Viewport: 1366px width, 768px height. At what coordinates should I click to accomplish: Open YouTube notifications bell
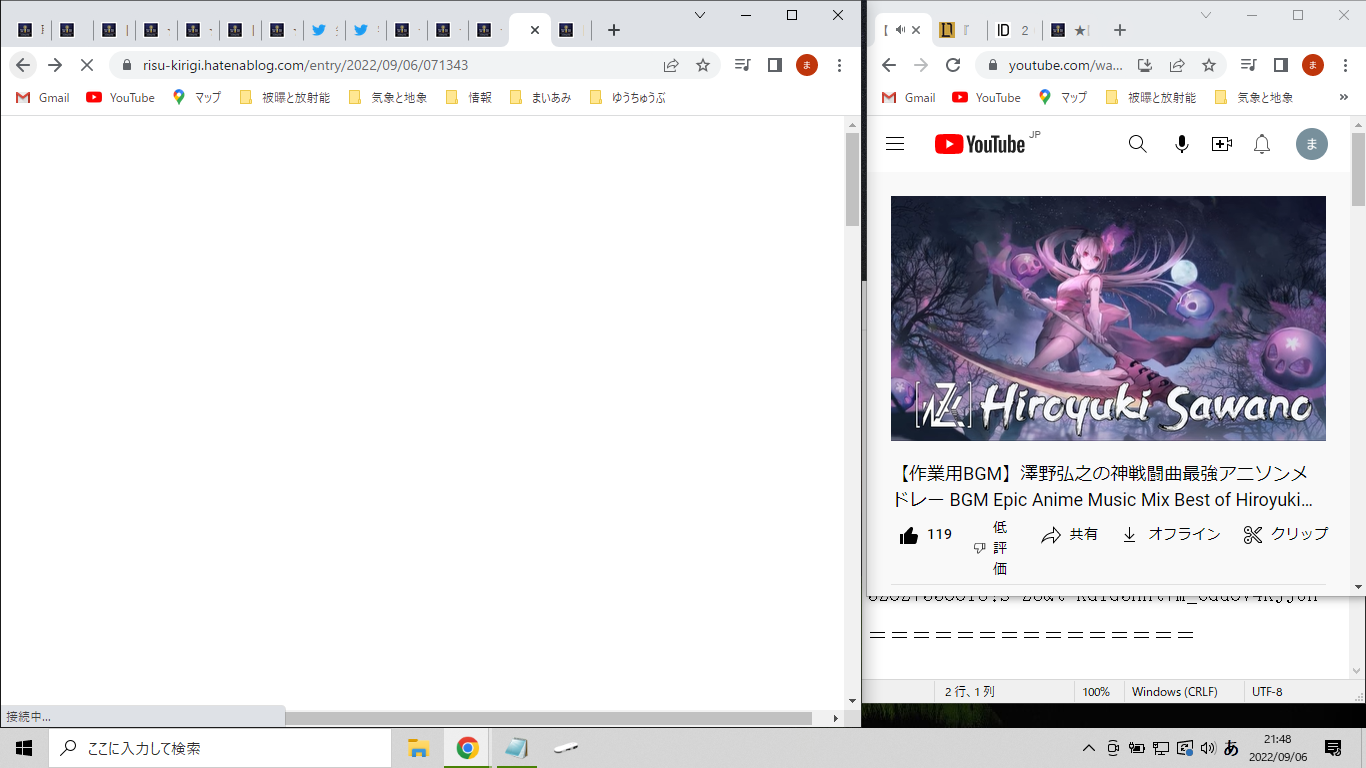(x=1262, y=144)
